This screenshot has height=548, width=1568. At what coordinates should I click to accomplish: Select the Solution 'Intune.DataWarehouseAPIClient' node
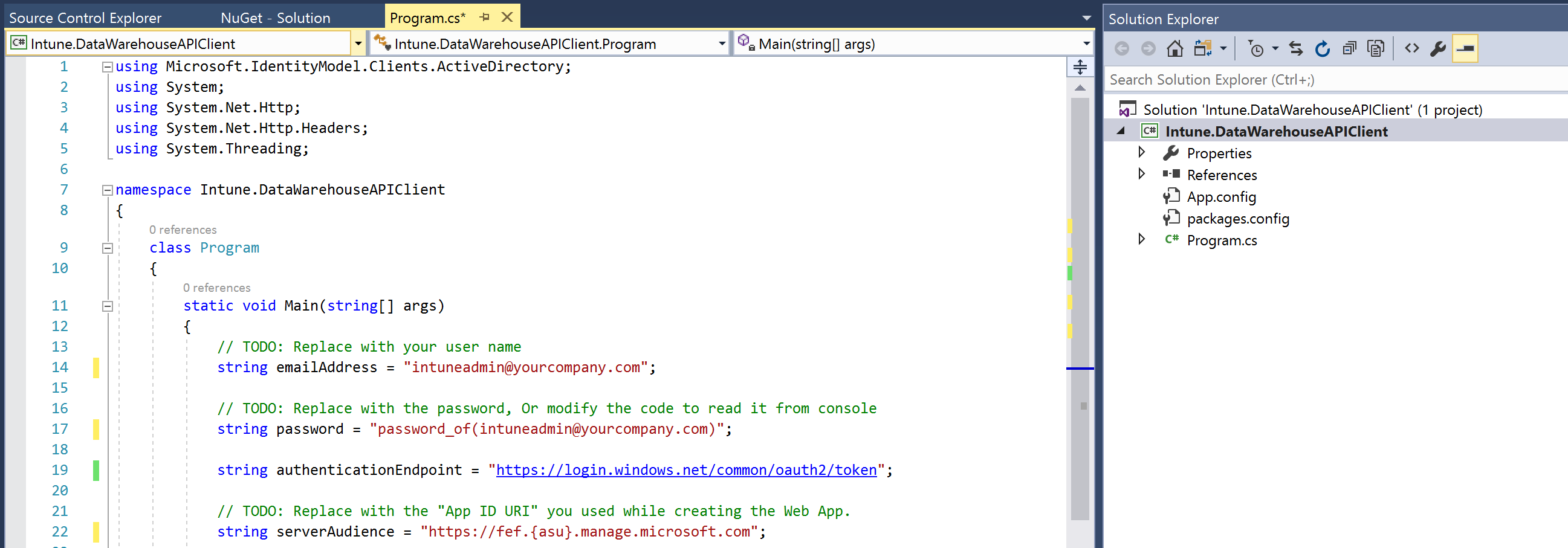pos(1312,109)
